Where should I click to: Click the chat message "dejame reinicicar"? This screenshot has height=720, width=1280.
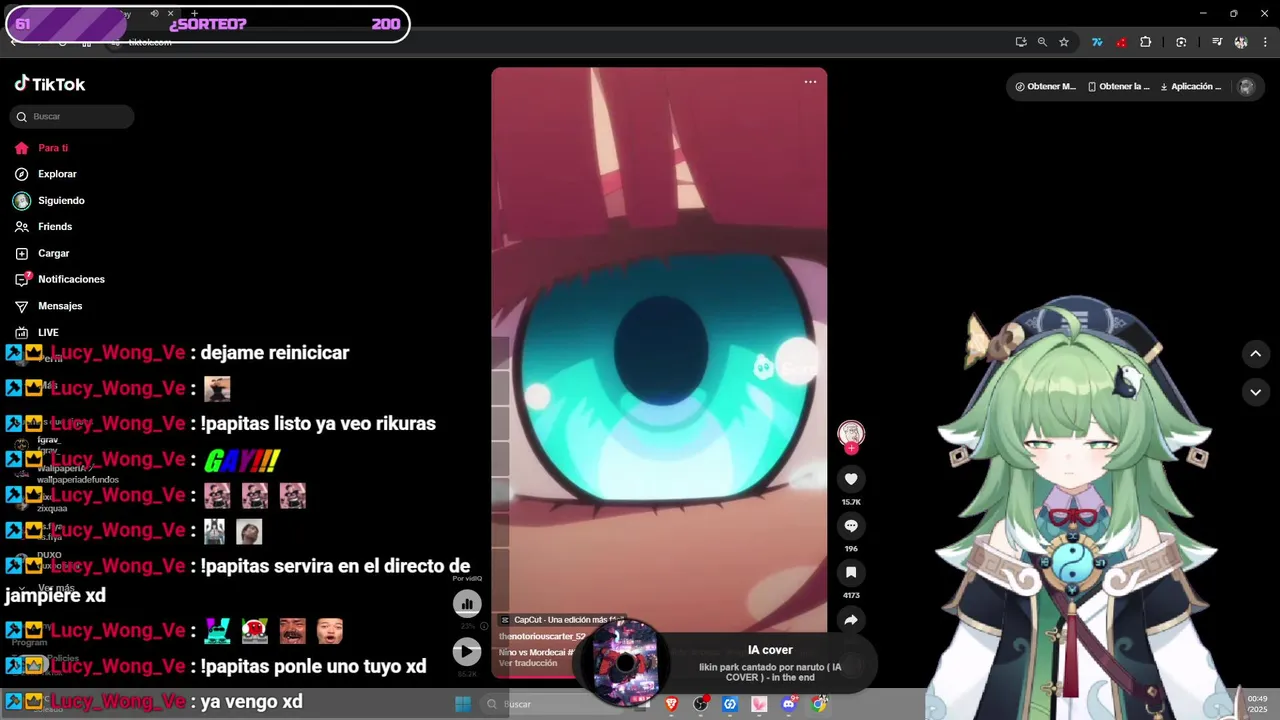(275, 353)
